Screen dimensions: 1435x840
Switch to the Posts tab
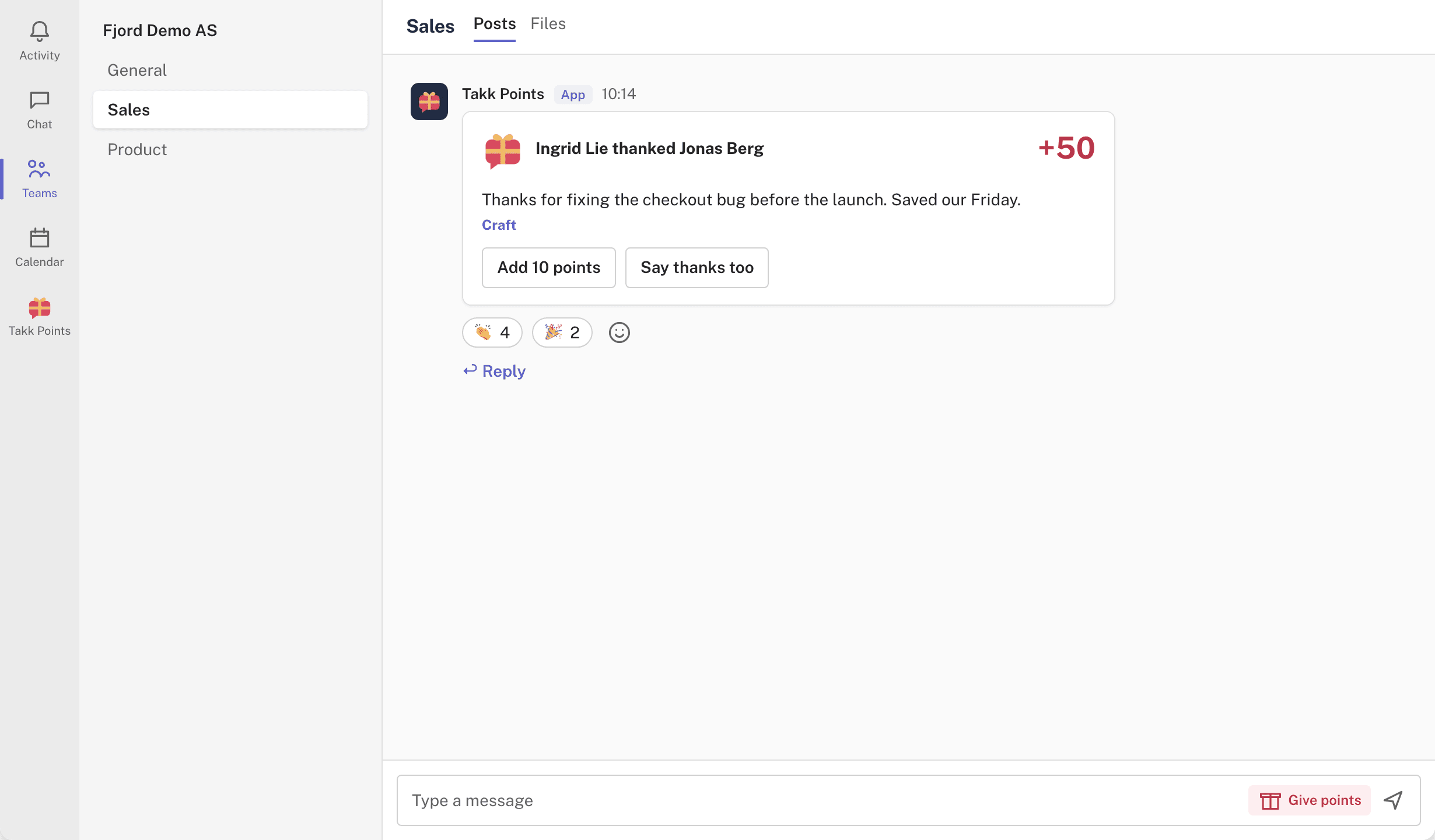click(495, 24)
